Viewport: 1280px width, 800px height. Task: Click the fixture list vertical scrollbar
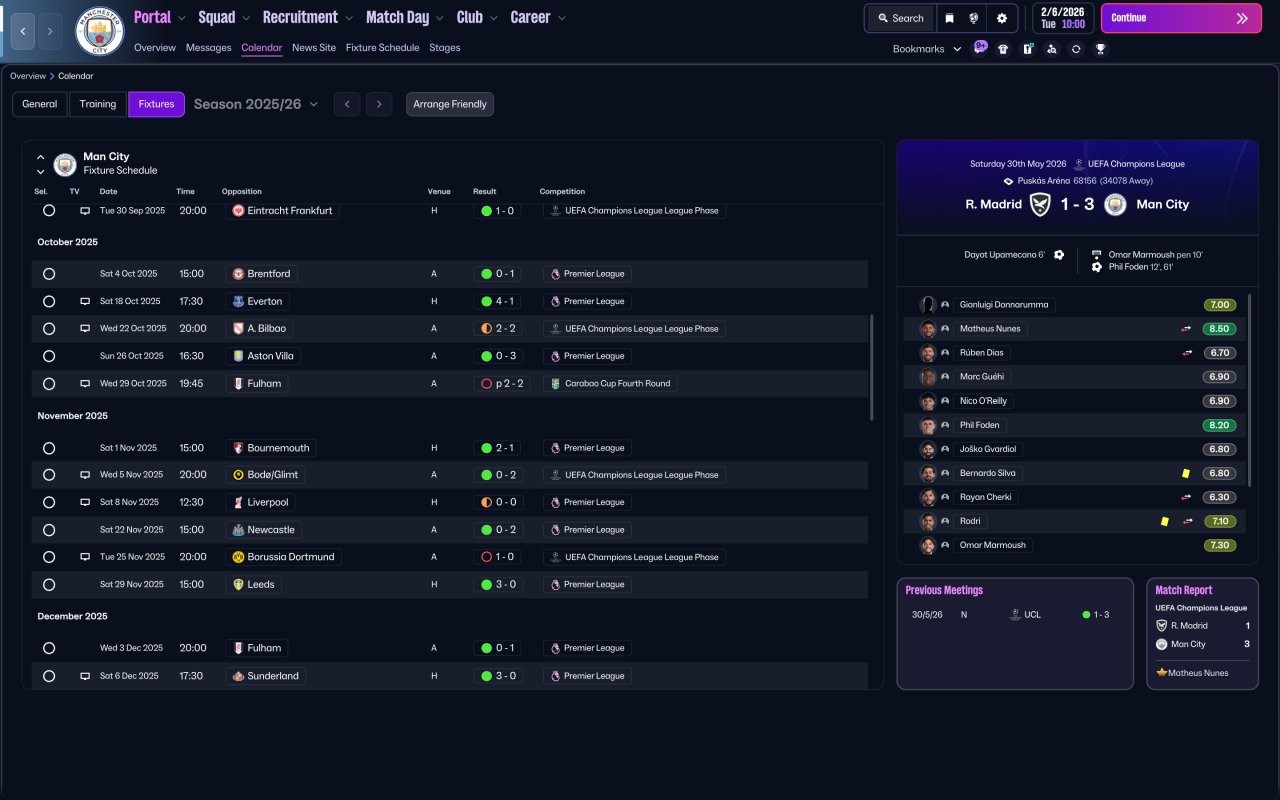click(x=873, y=367)
